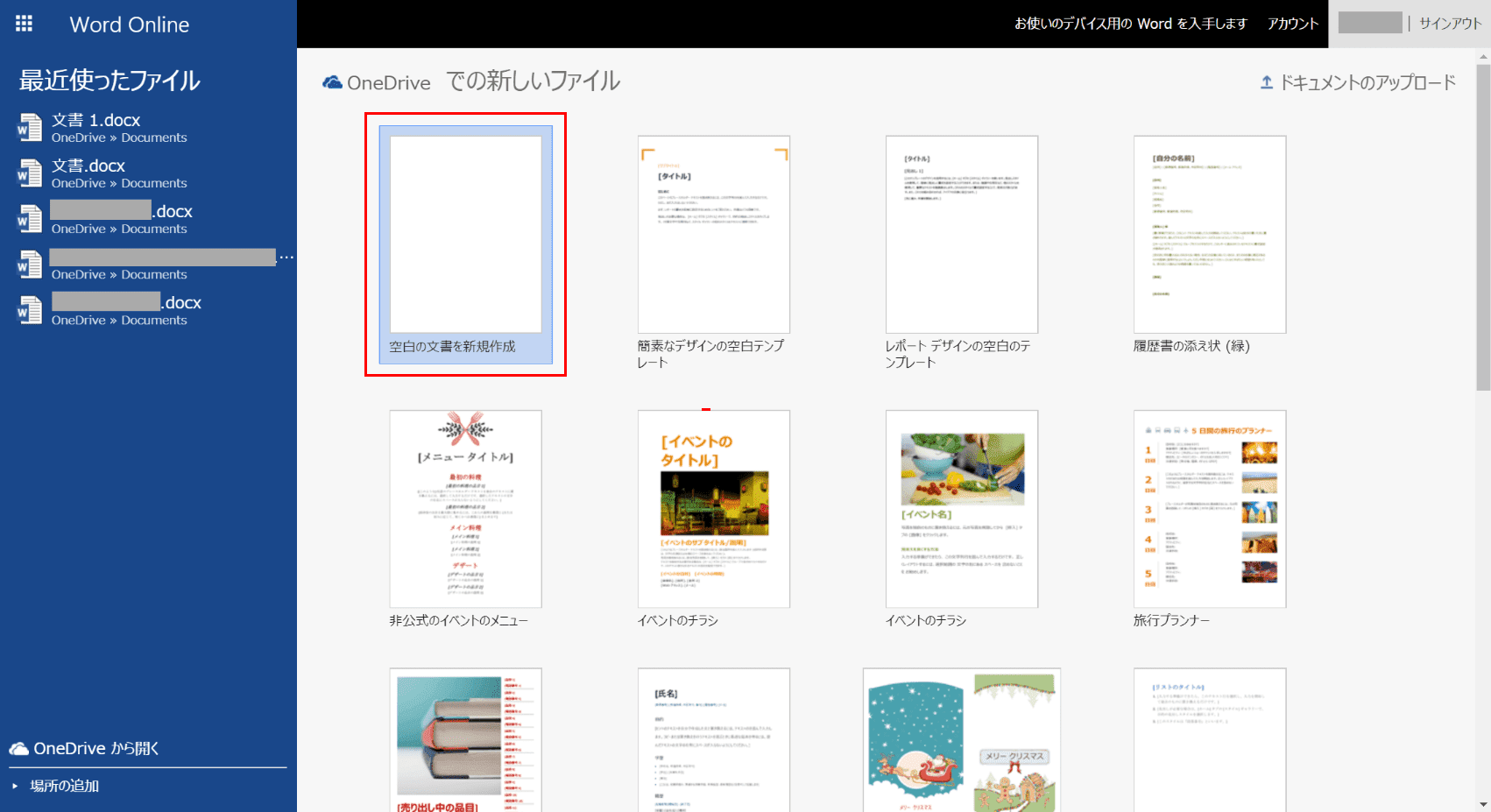Select 履歴書の添え状 (緑) template

1210,234
